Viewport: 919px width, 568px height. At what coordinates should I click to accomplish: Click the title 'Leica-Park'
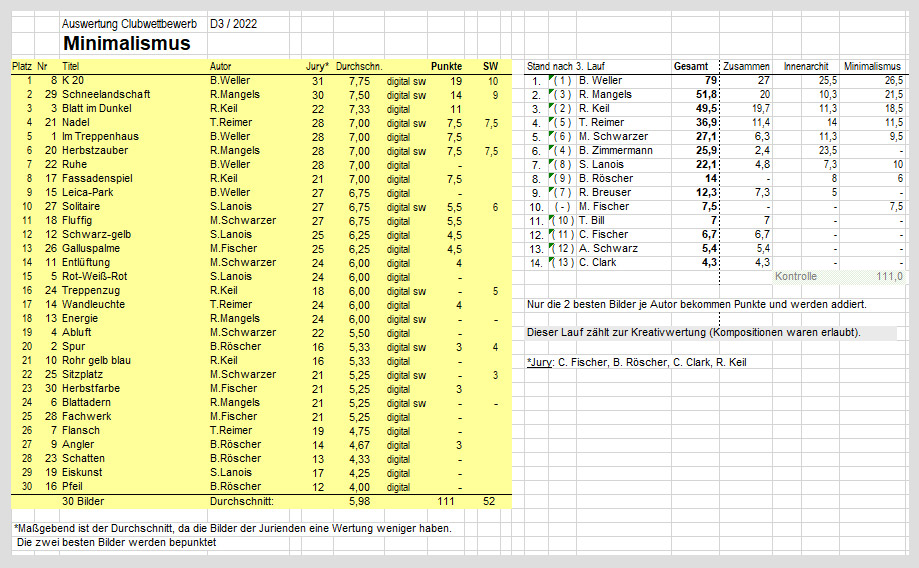tap(88, 192)
